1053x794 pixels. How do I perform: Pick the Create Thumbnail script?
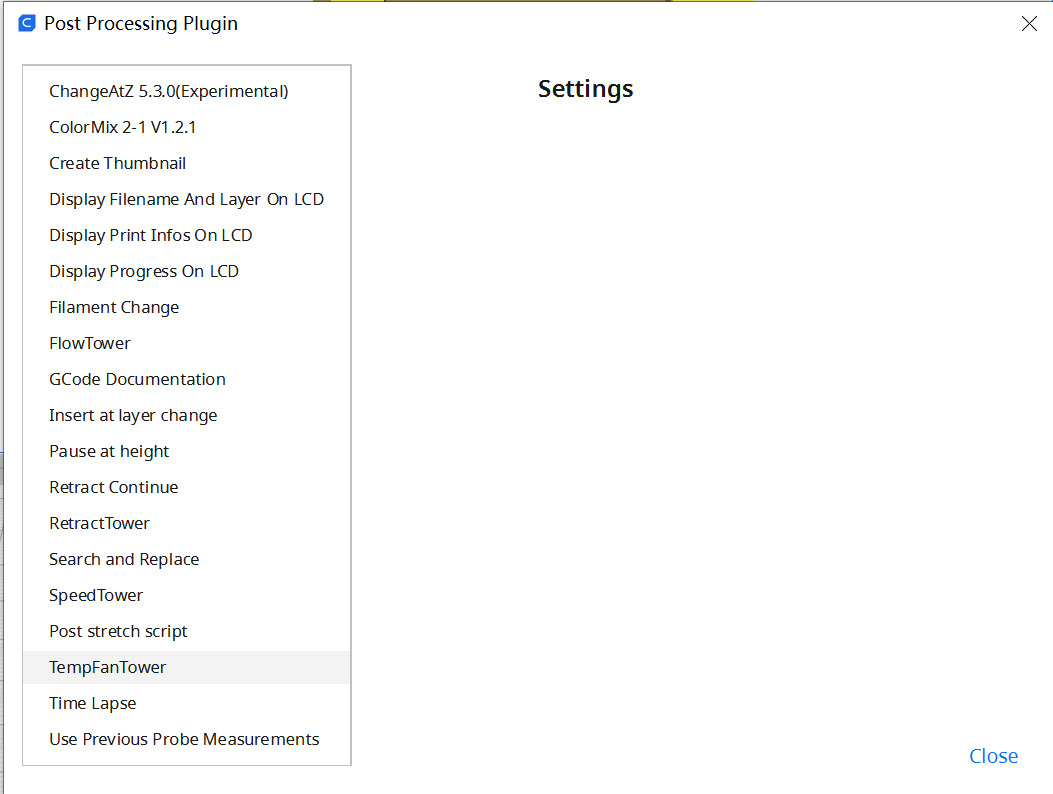(x=187, y=163)
